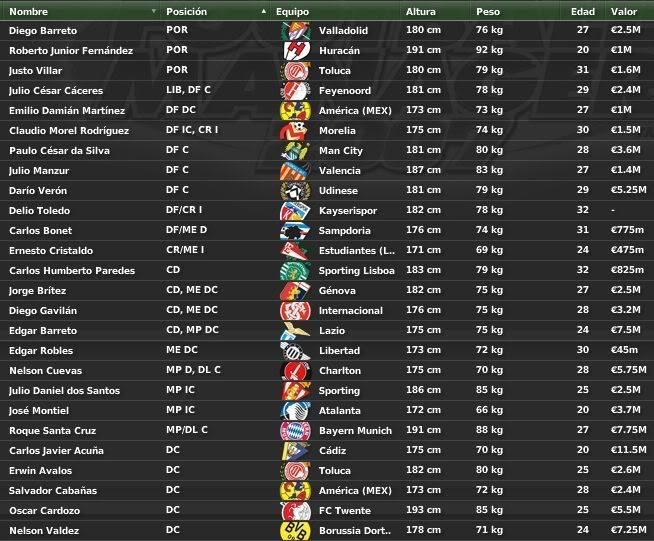Viewport: 654px width, 541px height.
Task: Click the Borussia Dortmund BVB badge icon
Action: point(295,531)
